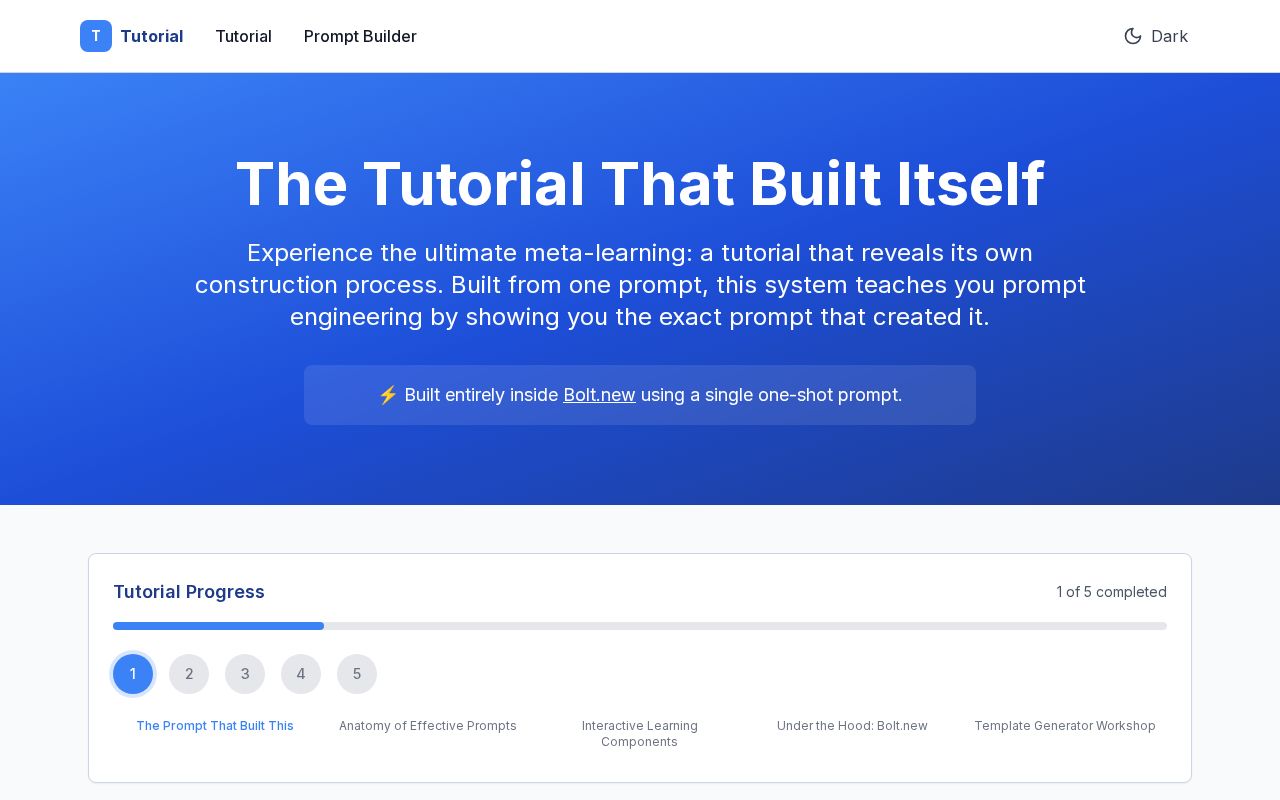Image resolution: width=1280 pixels, height=800 pixels.
Task: Click the bold Tutorial brand name
Action: tap(151, 36)
